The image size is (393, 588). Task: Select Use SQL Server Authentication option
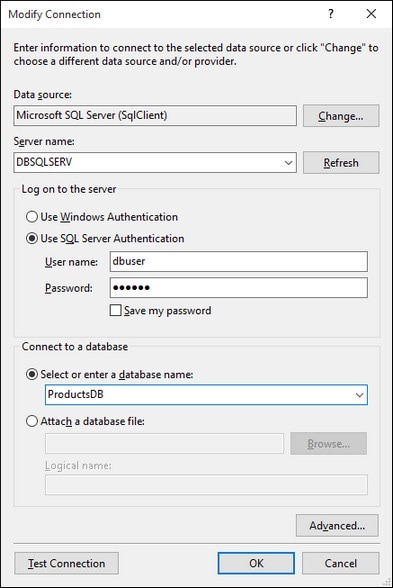[x=32, y=238]
